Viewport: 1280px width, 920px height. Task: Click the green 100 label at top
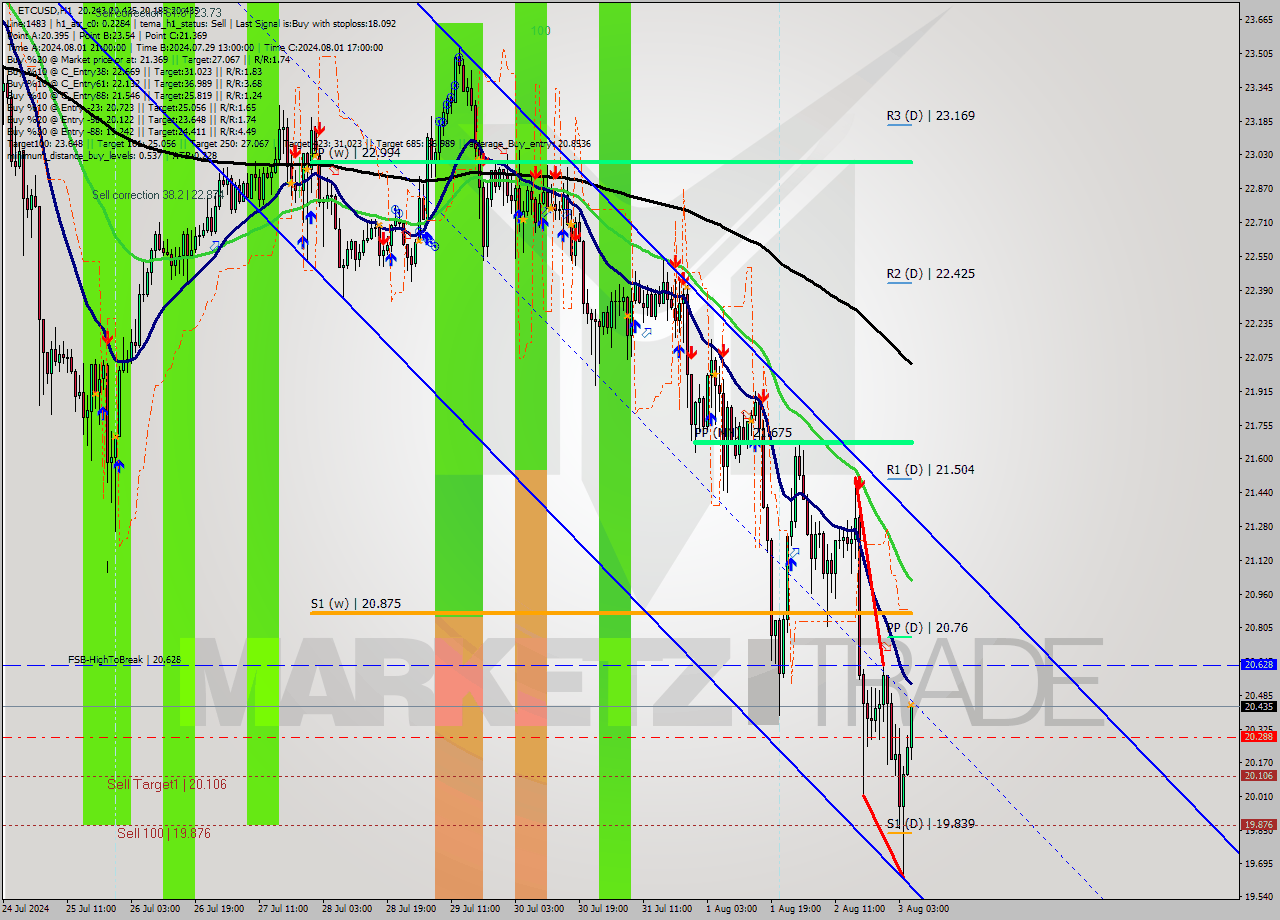[x=540, y=31]
